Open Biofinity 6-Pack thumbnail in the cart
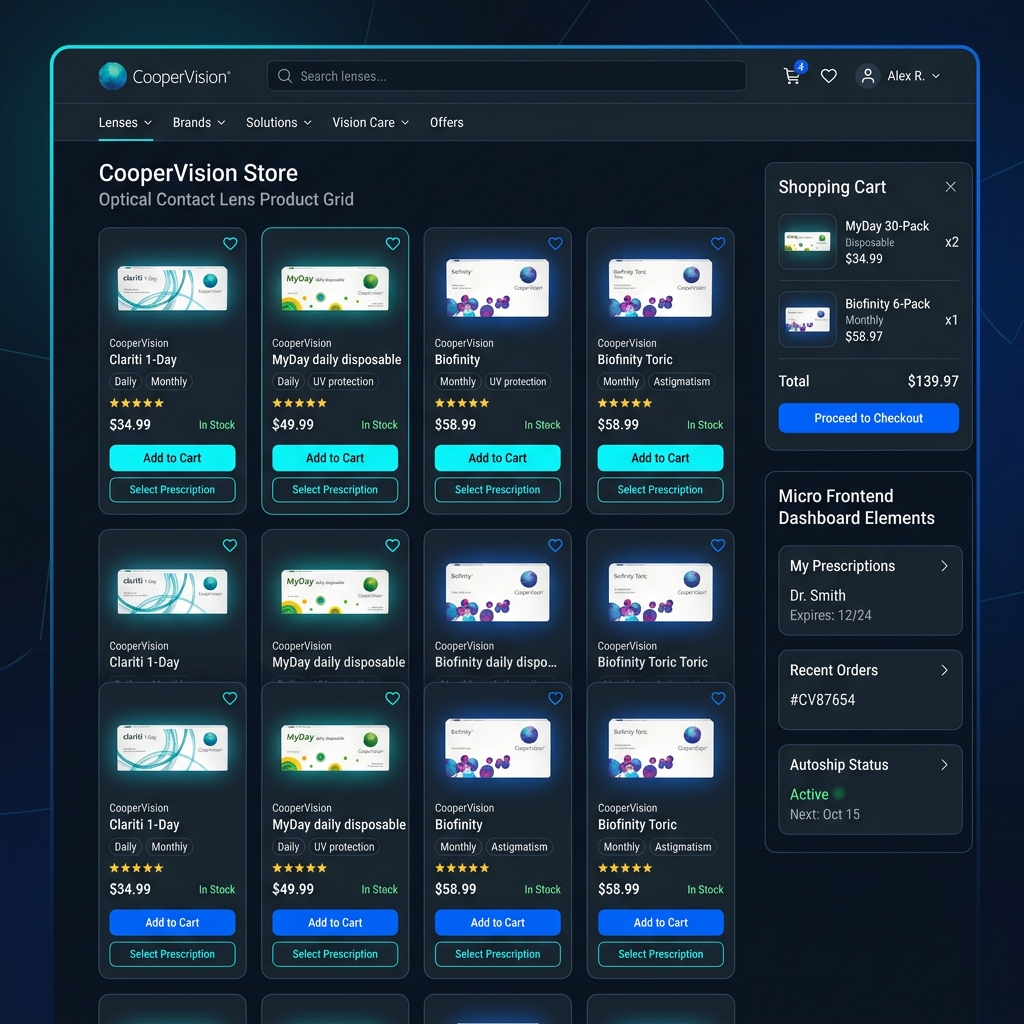The image size is (1024, 1024). pyautogui.click(x=807, y=319)
